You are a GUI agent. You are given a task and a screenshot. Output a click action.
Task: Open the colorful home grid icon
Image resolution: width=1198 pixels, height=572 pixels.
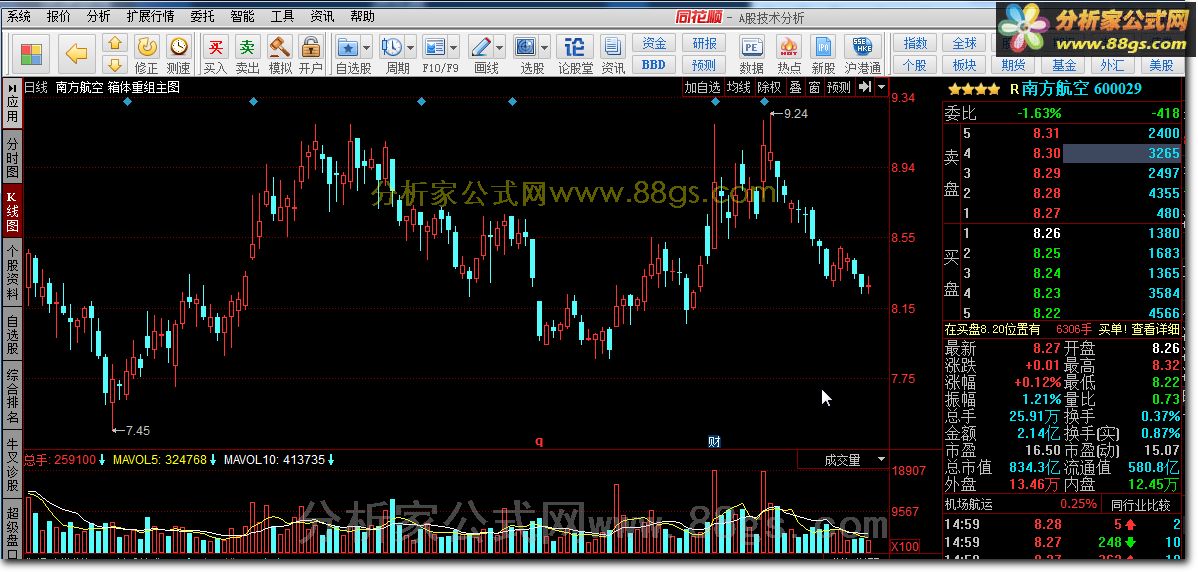31,55
